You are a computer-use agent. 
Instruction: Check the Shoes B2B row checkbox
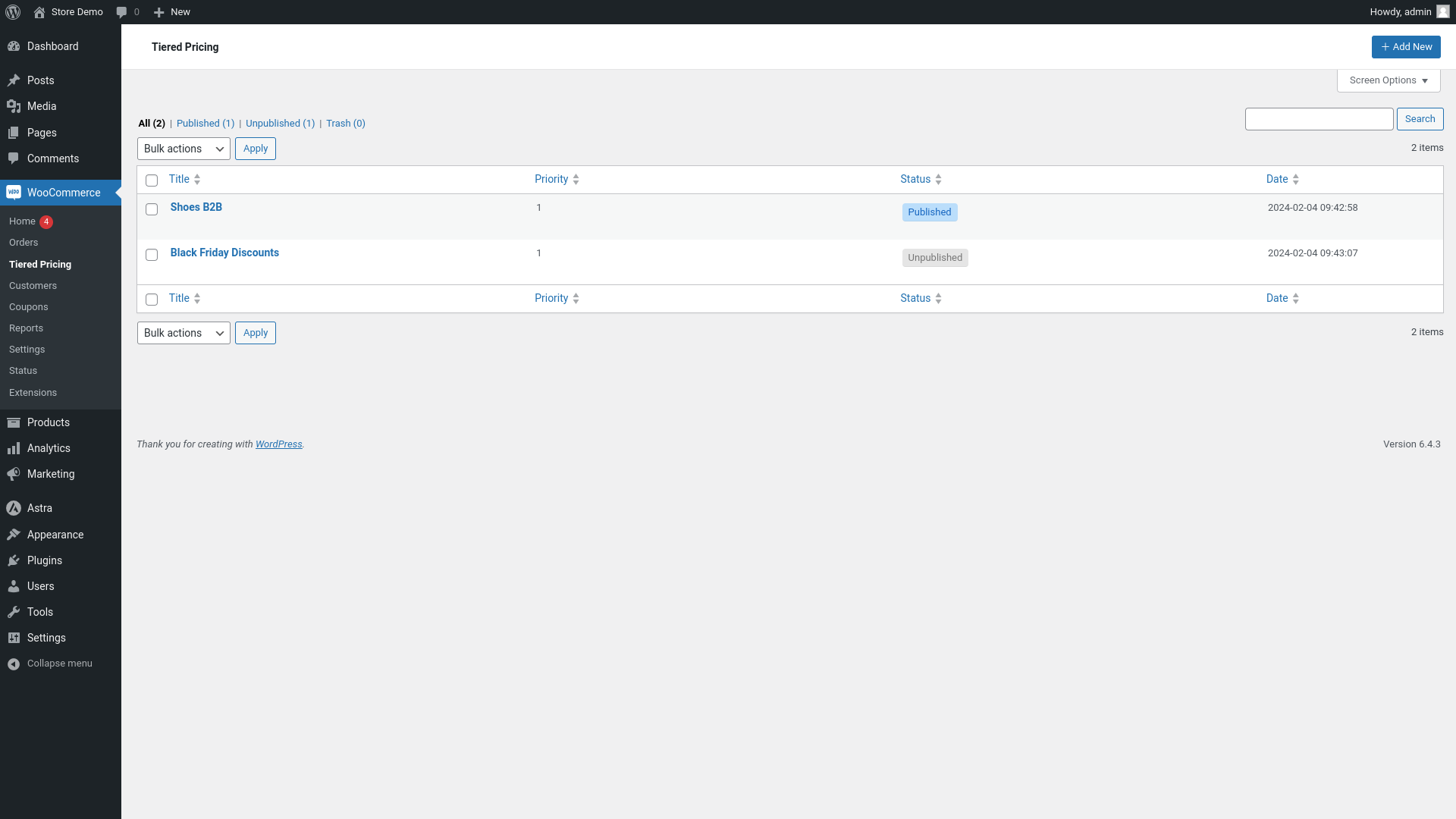pyautogui.click(x=152, y=209)
